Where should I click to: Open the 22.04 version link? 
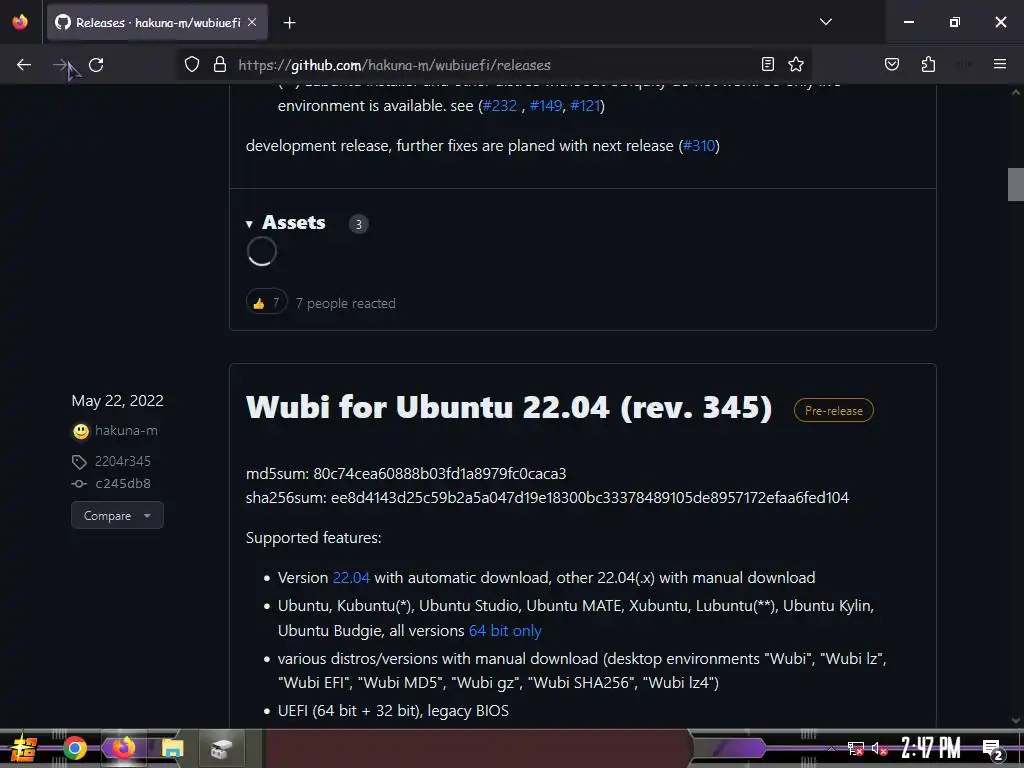(351, 578)
